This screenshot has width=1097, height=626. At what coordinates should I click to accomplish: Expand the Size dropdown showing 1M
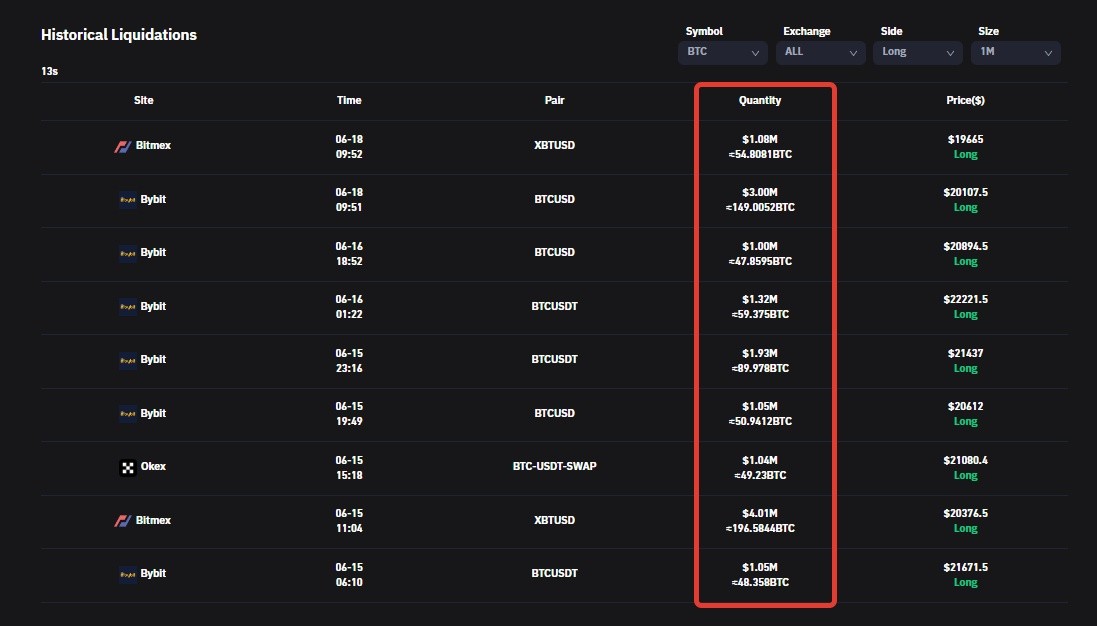(x=1016, y=52)
